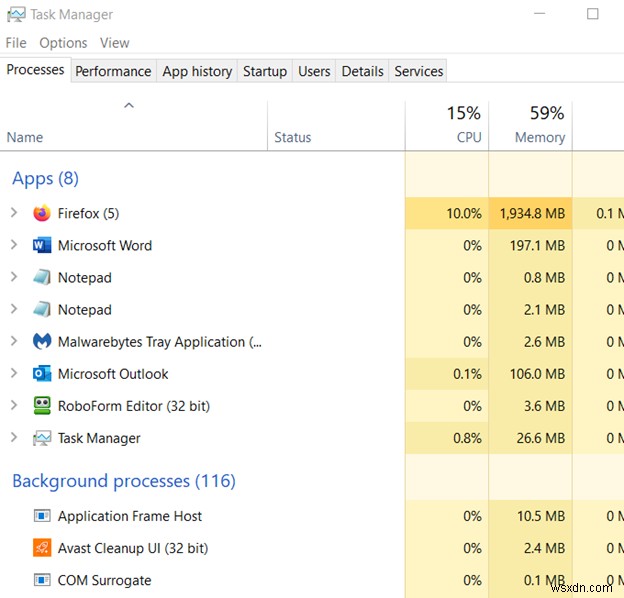Expand the RoboForm Editor process

(x=14, y=405)
